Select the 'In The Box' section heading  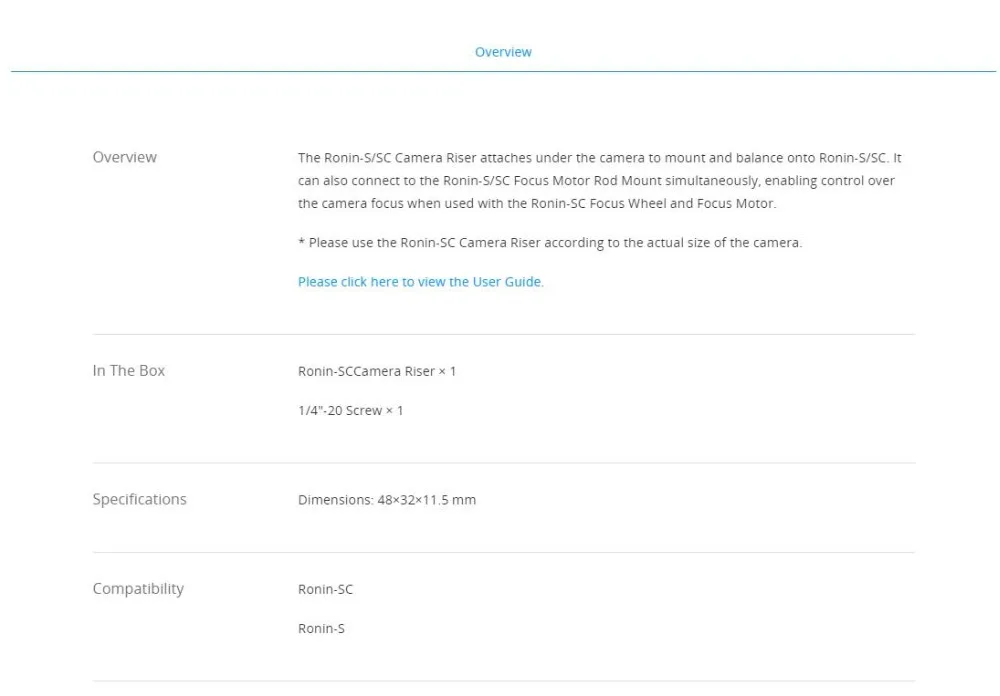click(129, 371)
